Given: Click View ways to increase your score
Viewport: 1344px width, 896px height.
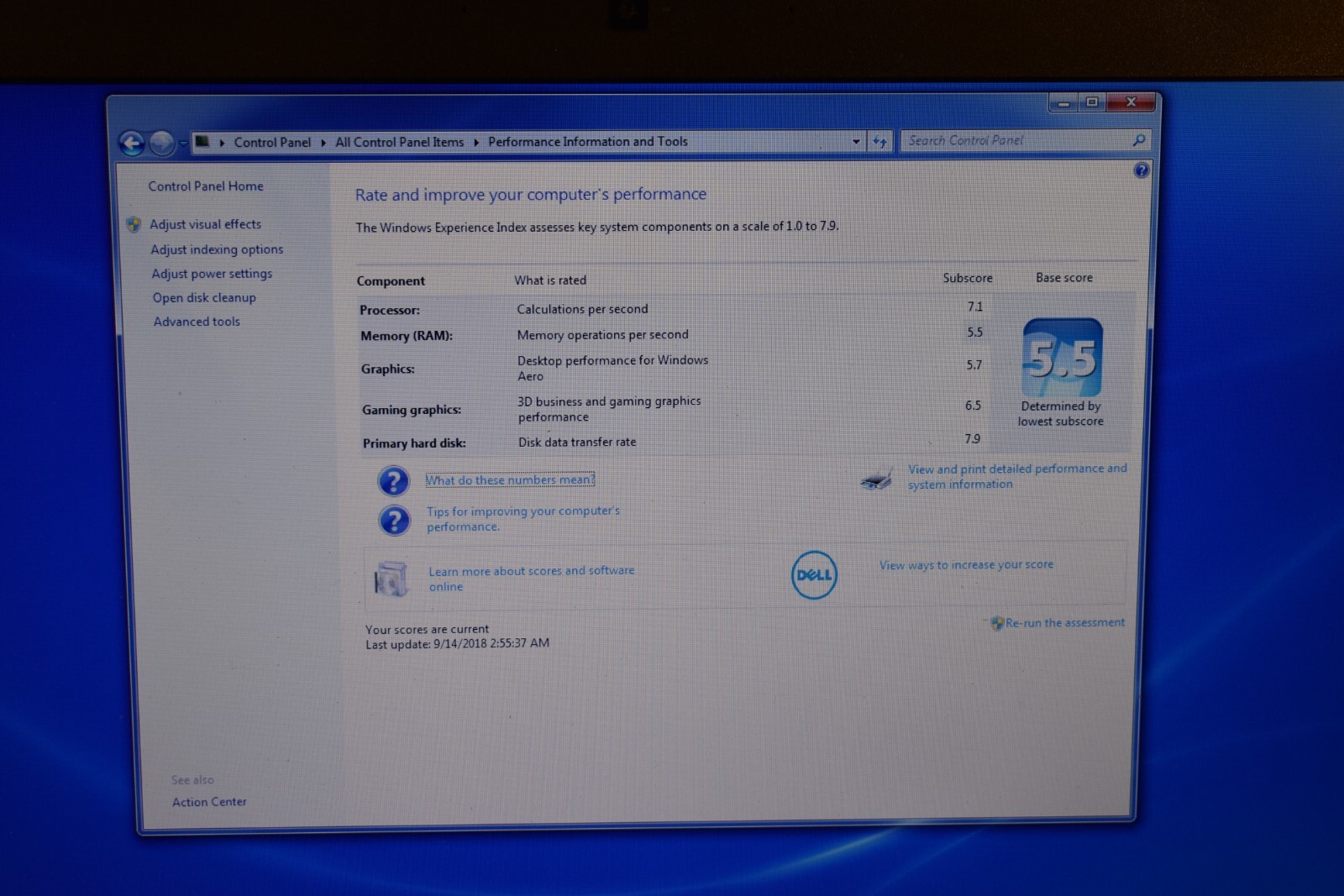Looking at the screenshot, I should [966, 565].
